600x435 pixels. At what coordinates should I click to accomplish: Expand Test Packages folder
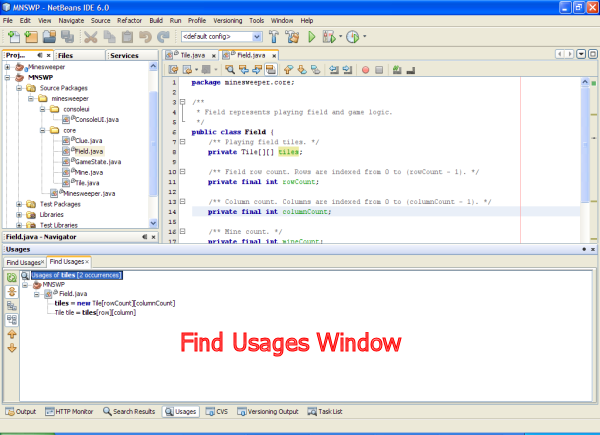coord(19,204)
